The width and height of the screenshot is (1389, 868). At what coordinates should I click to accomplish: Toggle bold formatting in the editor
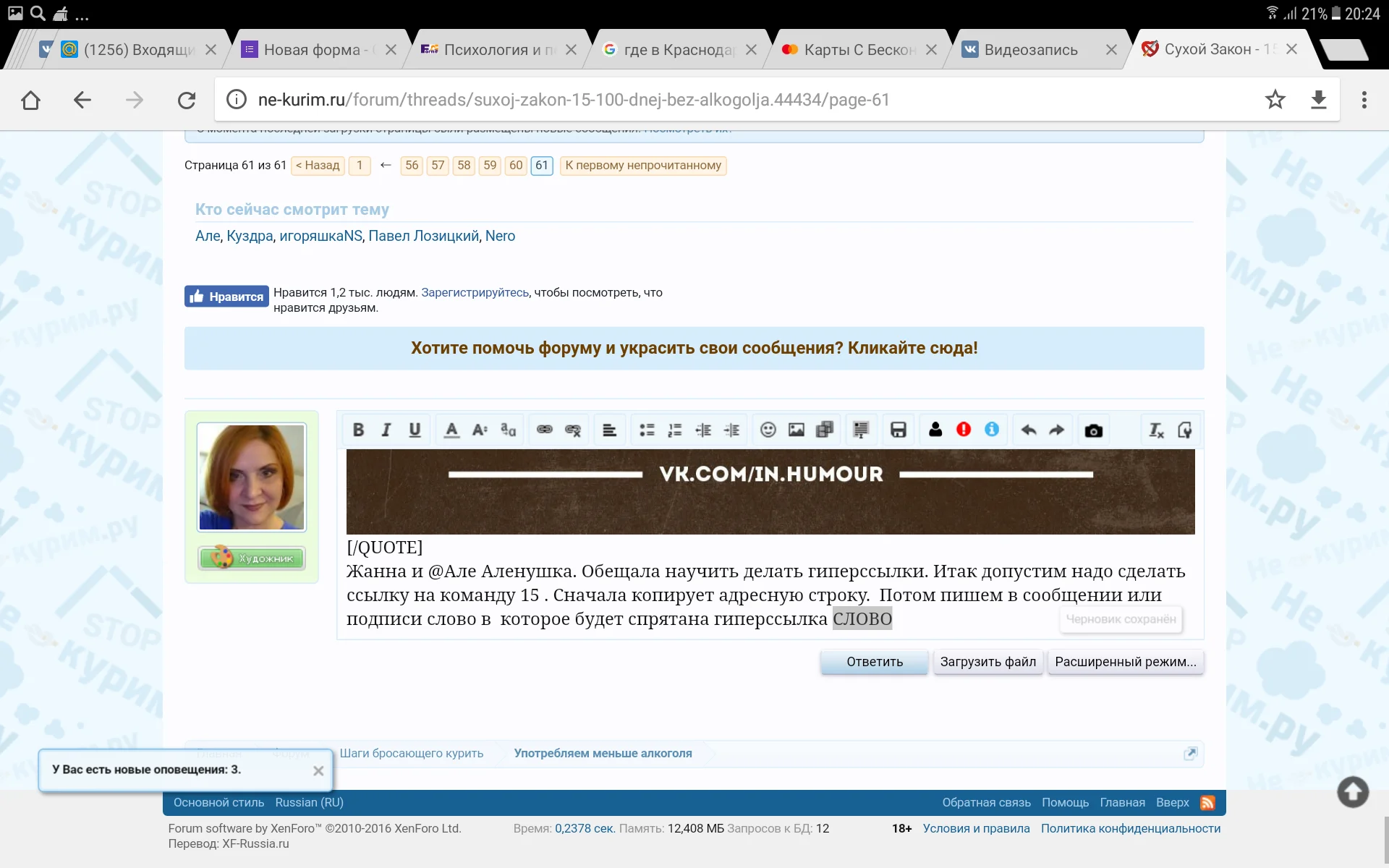click(358, 429)
